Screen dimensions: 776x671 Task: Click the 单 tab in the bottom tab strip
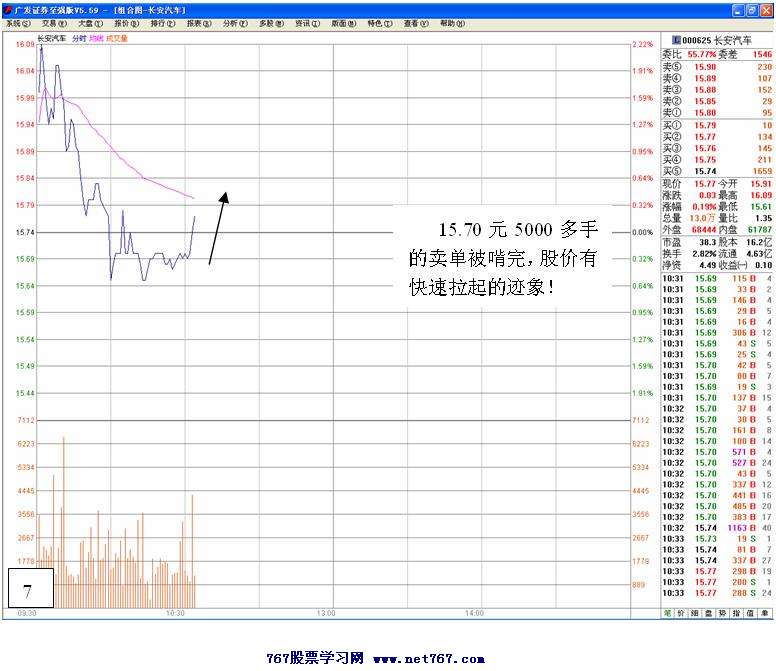click(766, 613)
